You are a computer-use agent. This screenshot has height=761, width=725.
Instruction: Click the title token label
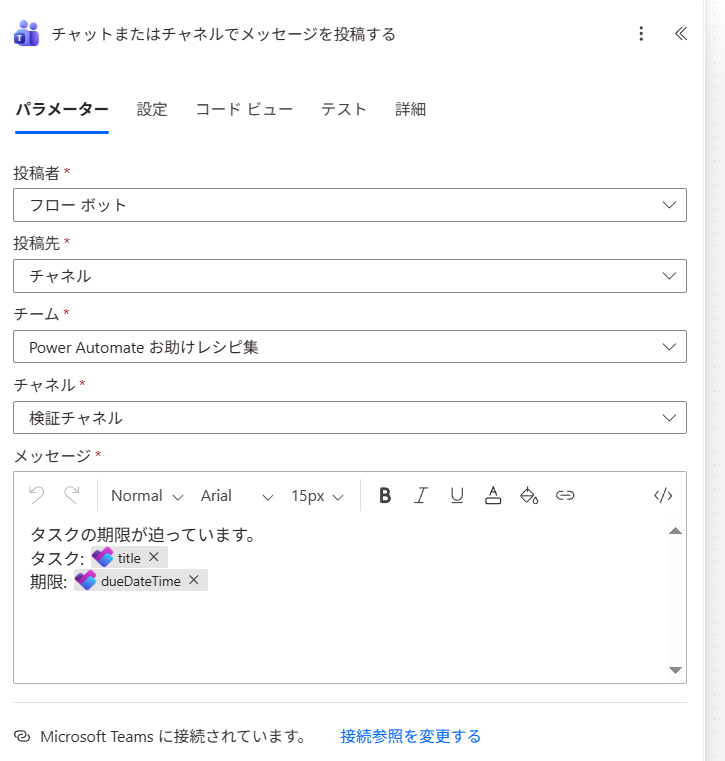click(129, 558)
